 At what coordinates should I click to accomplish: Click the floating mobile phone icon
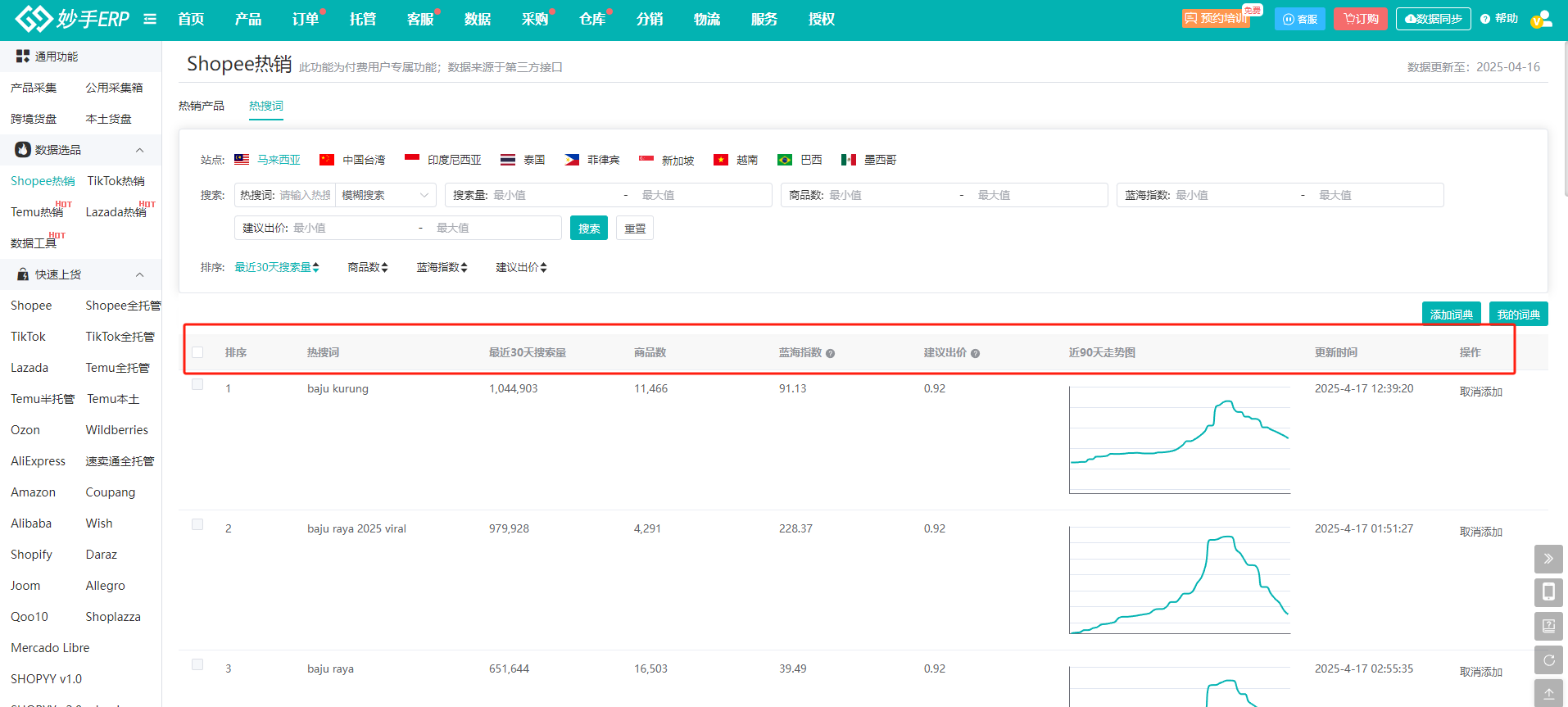pyautogui.click(x=1548, y=592)
